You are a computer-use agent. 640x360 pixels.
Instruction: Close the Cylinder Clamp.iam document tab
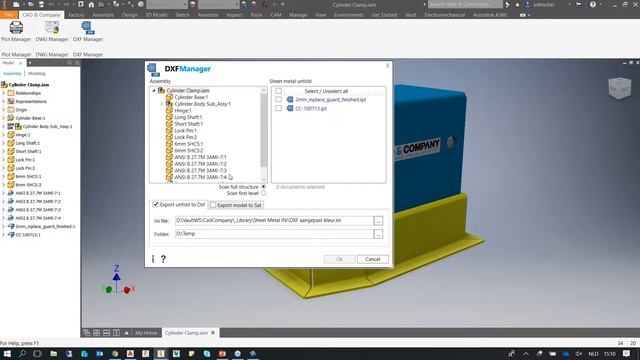(x=213, y=333)
